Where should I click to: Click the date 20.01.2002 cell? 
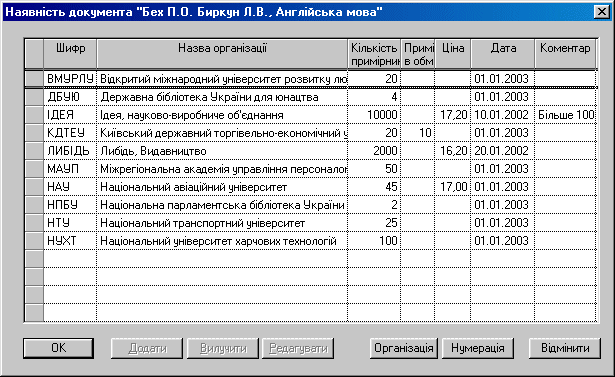coord(503,151)
